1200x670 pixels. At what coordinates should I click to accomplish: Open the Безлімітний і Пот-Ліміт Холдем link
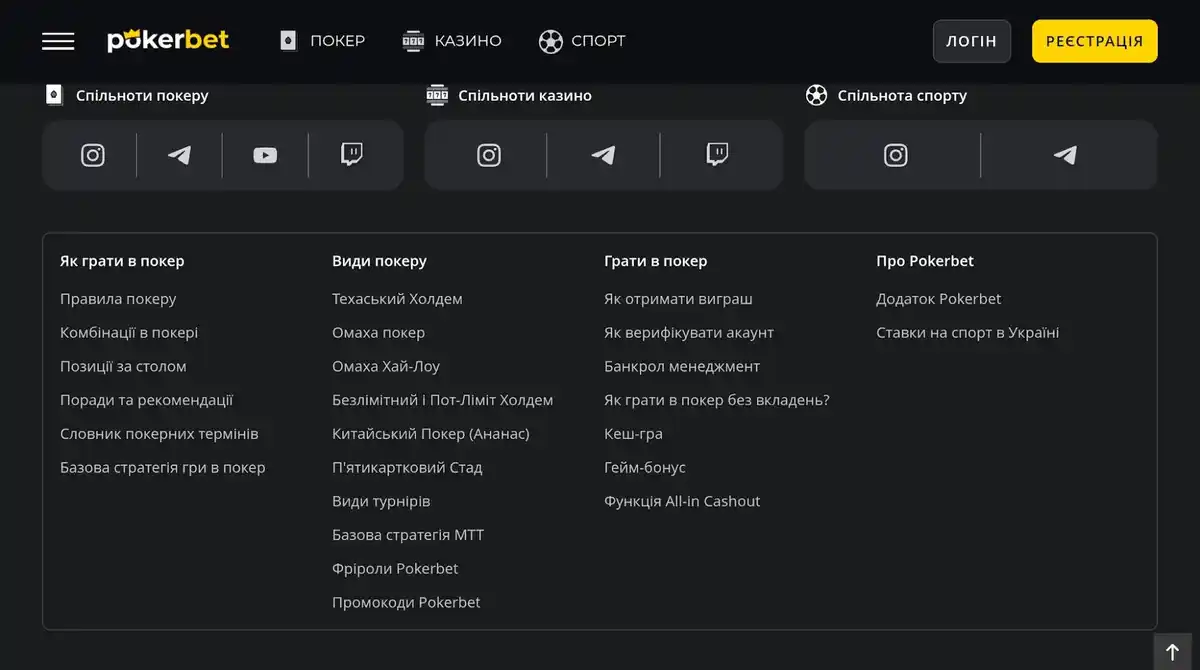[x=442, y=400]
